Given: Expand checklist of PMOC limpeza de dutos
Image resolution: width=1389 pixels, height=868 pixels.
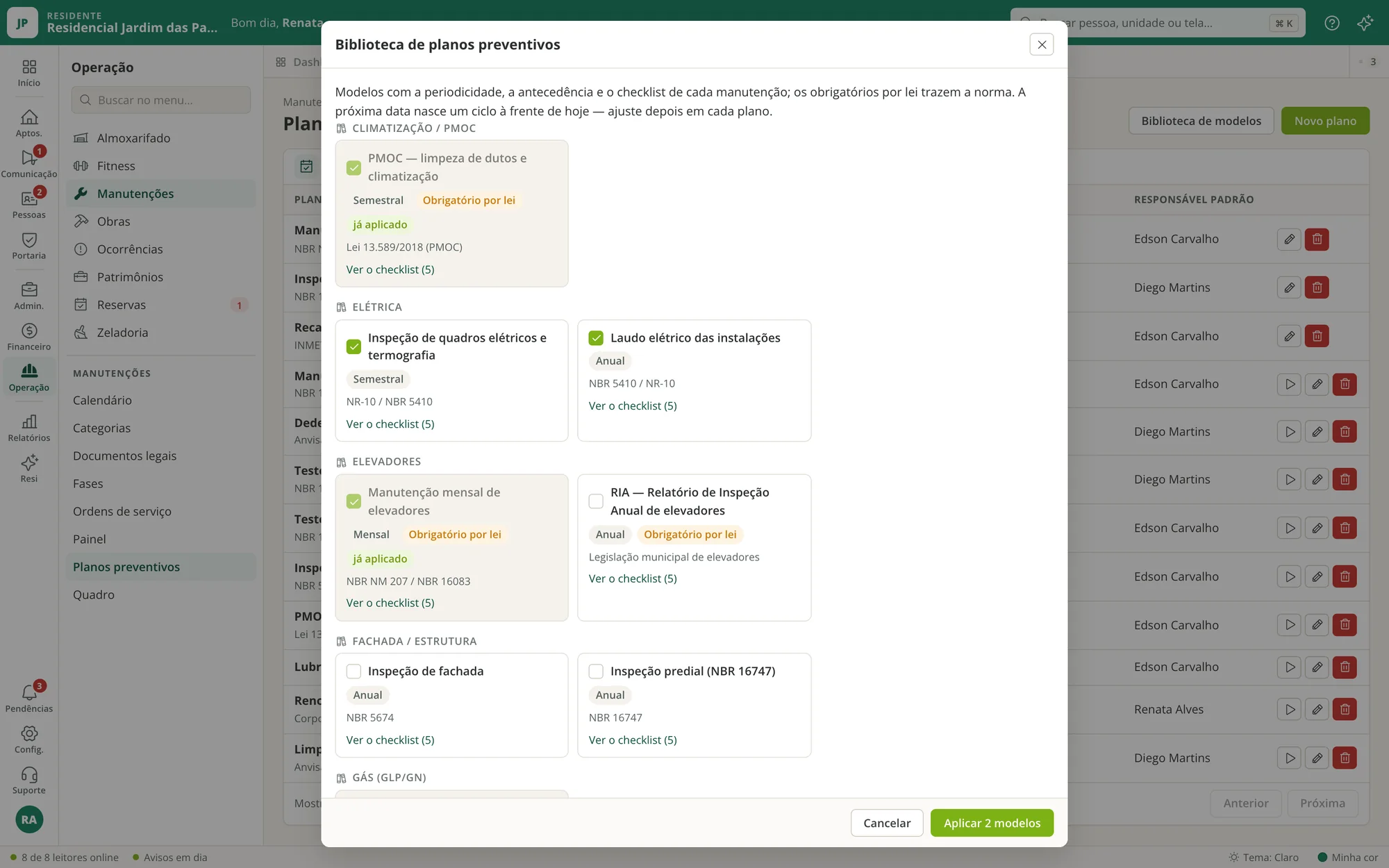Looking at the screenshot, I should coord(390,269).
